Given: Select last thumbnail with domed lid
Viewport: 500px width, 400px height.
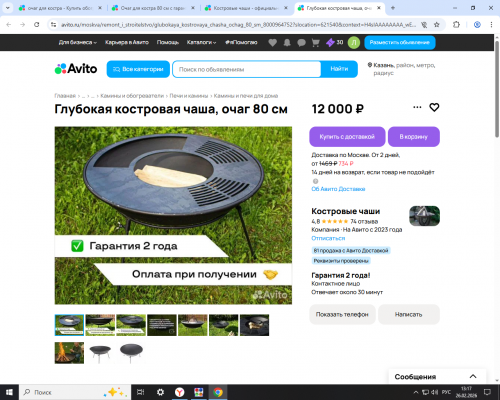Looking at the screenshot, I should pyautogui.click(x=131, y=353).
